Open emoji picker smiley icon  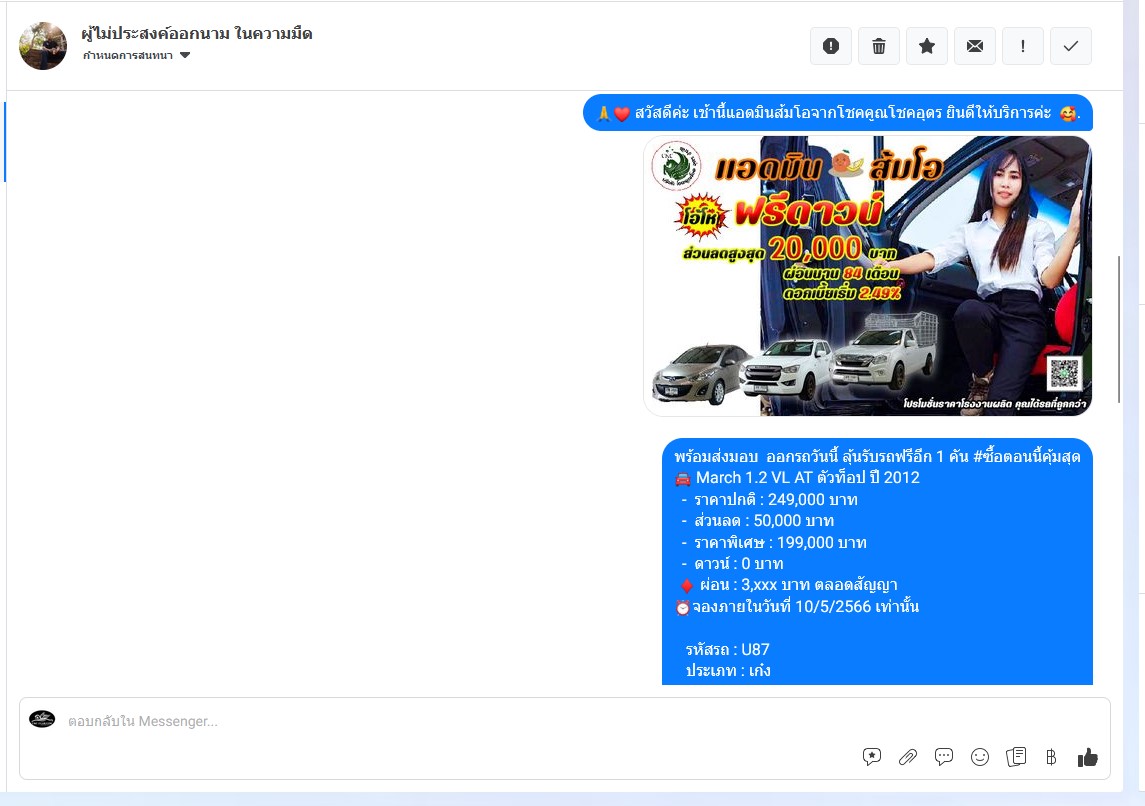point(979,757)
